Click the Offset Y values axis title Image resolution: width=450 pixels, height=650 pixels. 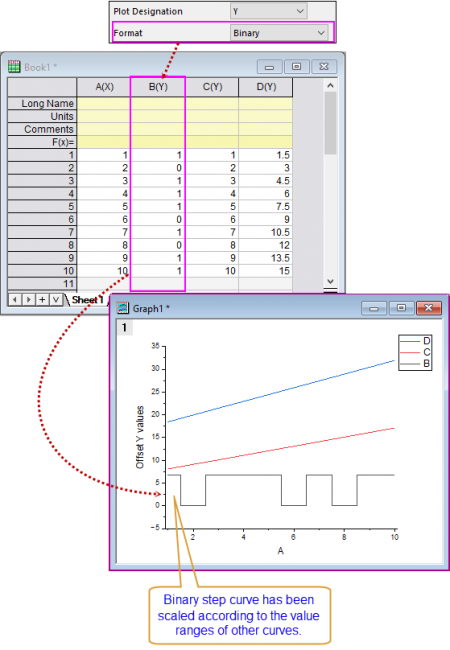140,437
